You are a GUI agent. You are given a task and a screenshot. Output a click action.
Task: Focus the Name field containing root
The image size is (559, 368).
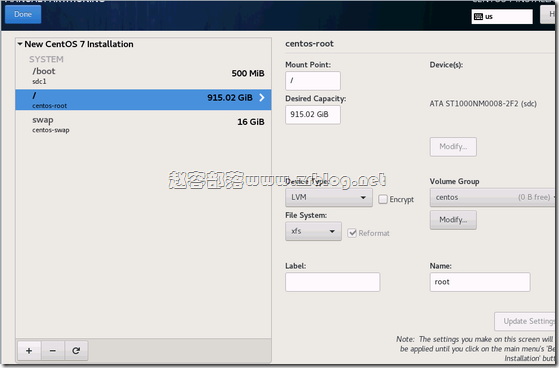(480, 282)
